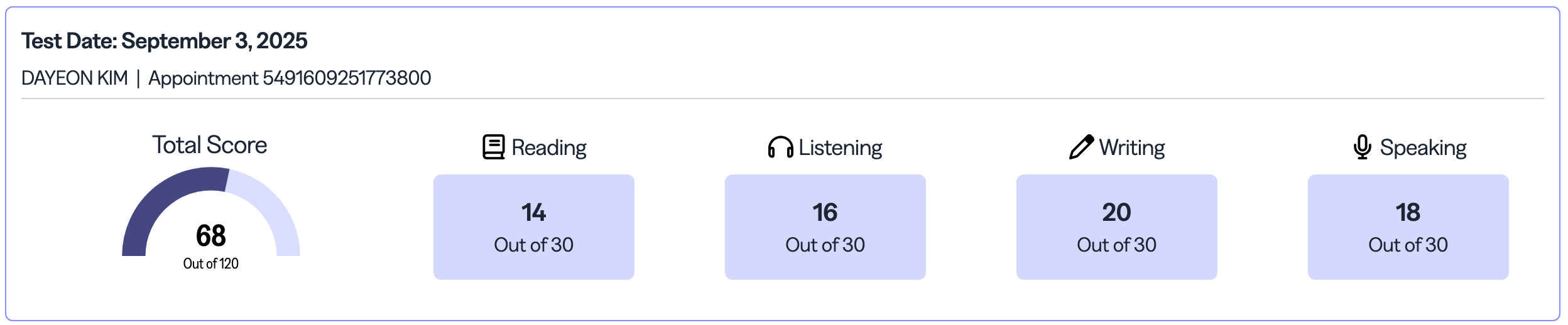Open the Speaking score card showing 18

click(1408, 226)
